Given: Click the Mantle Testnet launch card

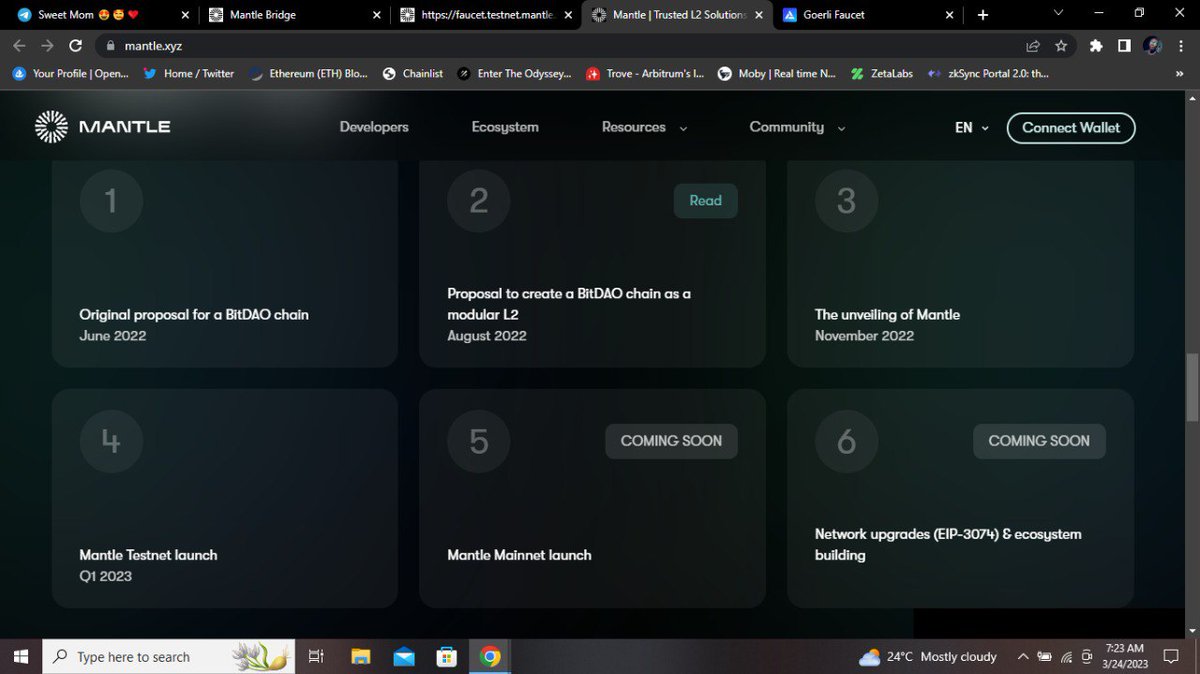Looking at the screenshot, I should [x=225, y=498].
